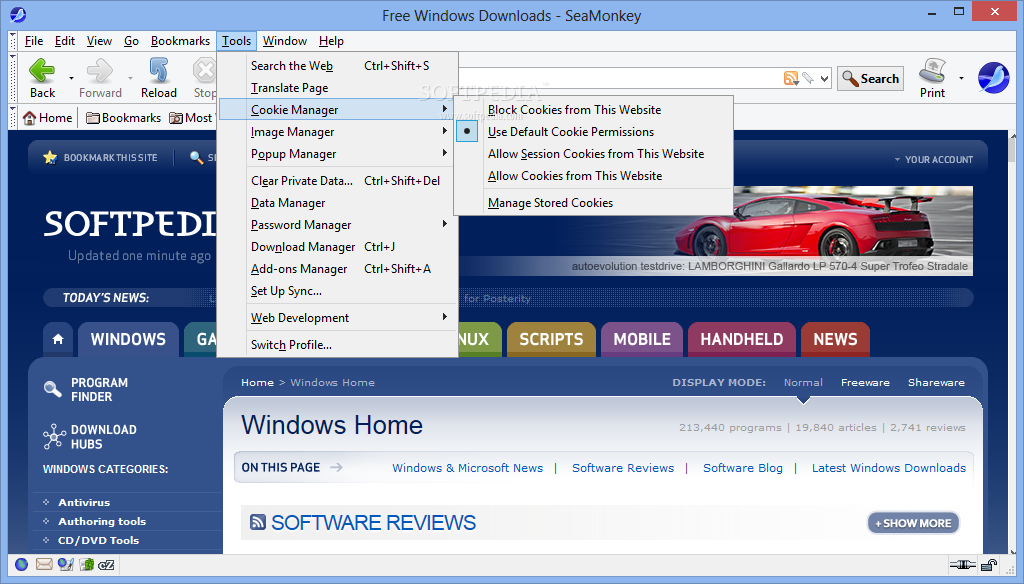1024x584 pixels.
Task: Click the Program Finder magnifier icon
Action: [53, 389]
